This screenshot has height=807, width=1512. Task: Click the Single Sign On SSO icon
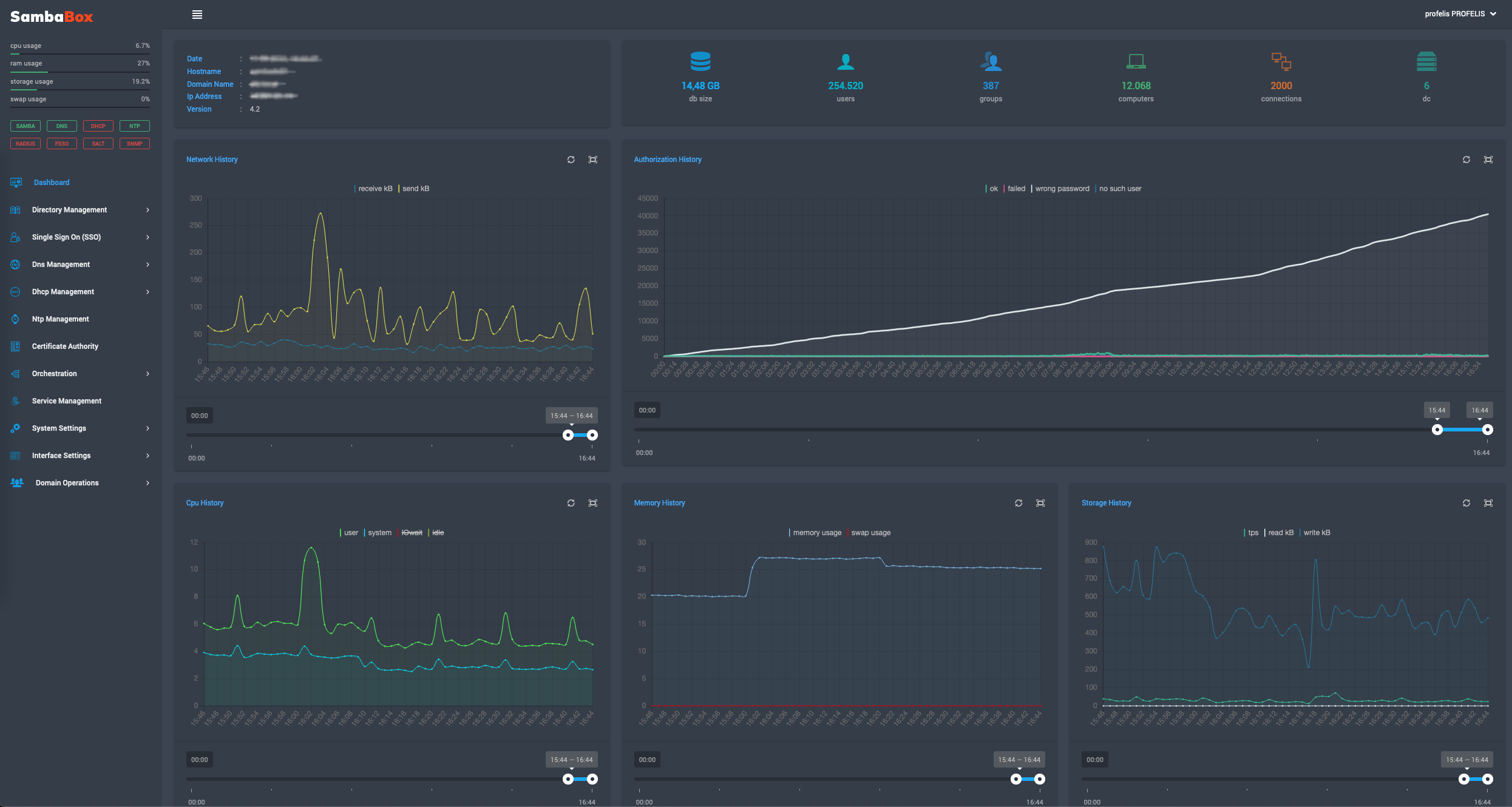tap(15, 237)
